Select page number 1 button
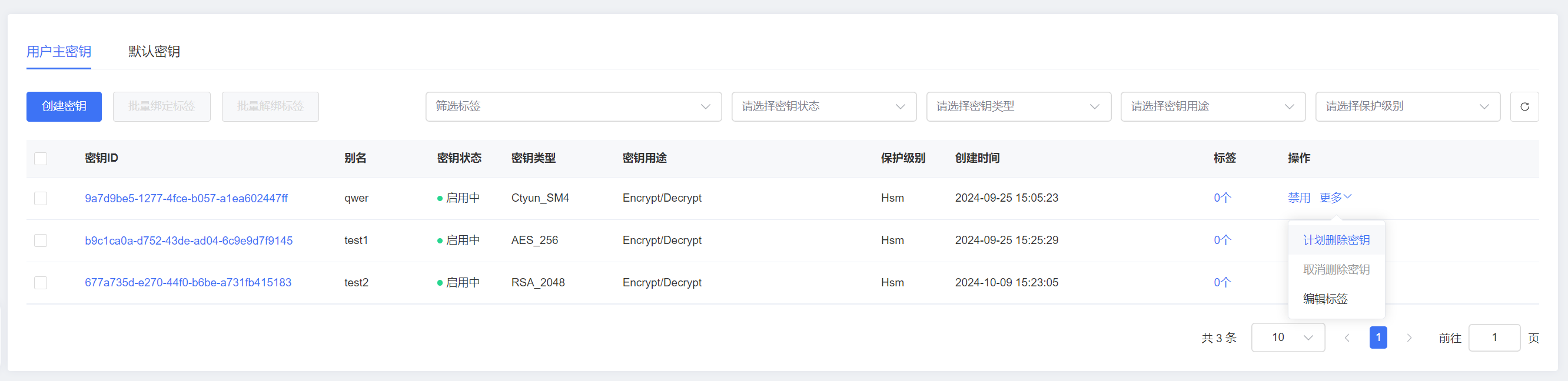The height and width of the screenshot is (381, 1568). coord(1378,338)
